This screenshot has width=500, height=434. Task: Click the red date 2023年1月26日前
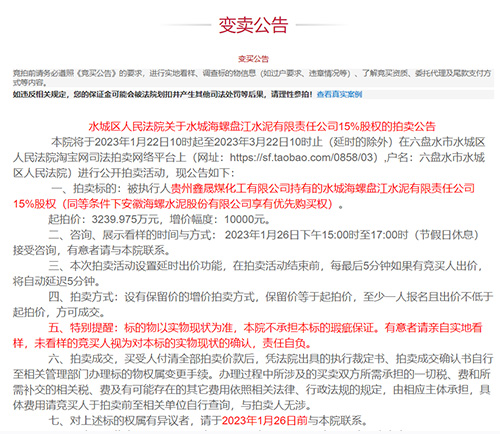(x=264, y=421)
